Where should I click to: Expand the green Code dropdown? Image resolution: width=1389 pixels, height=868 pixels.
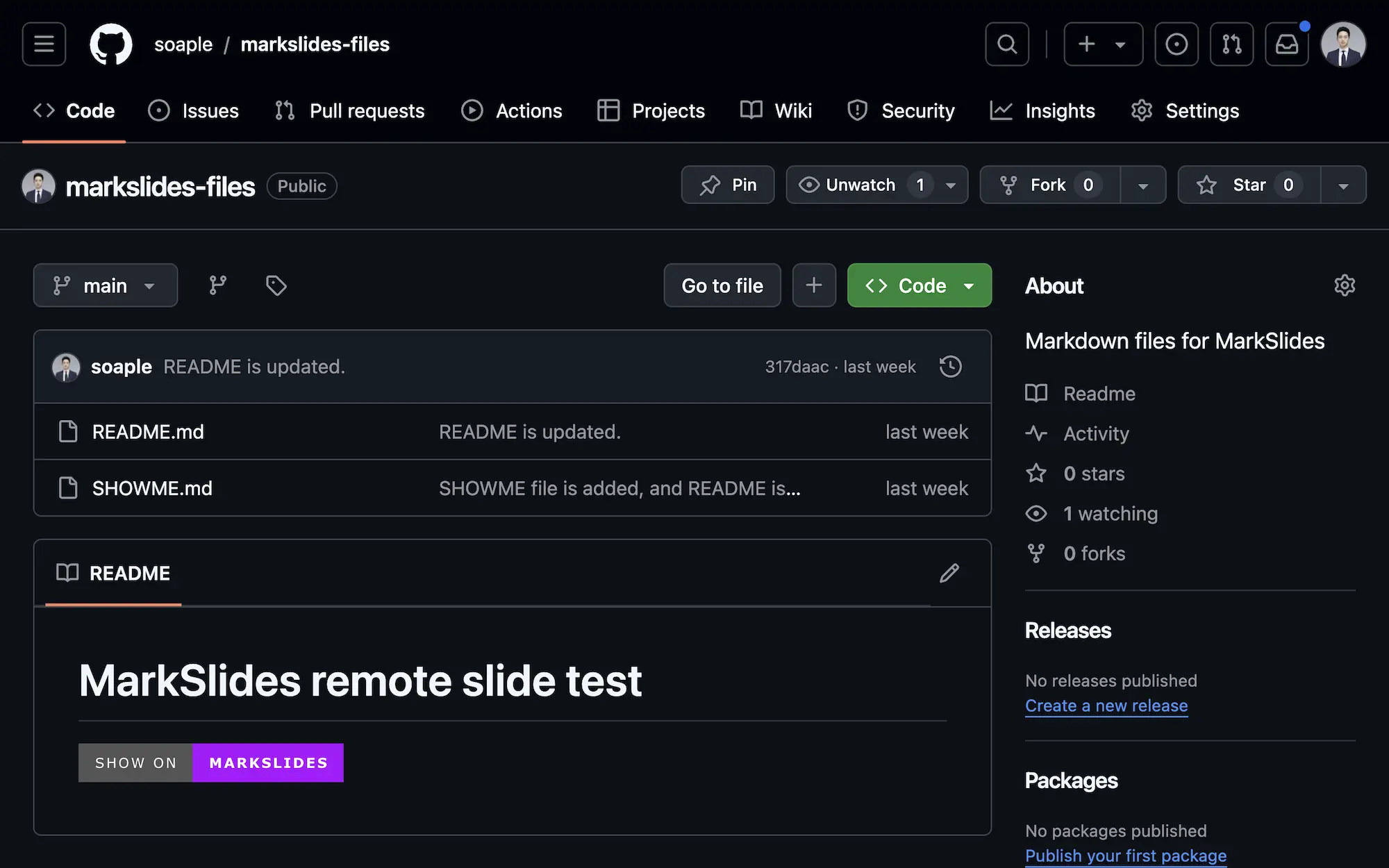920,285
